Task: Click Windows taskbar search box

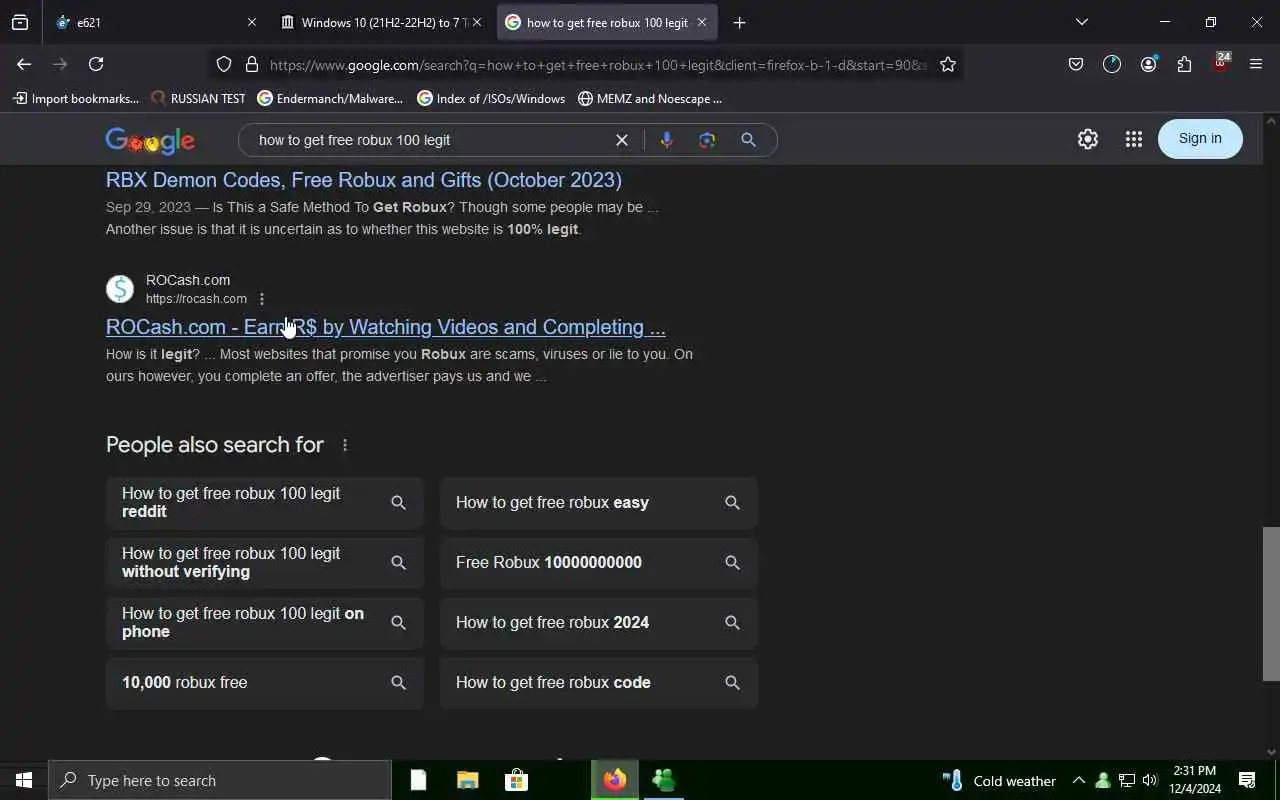Action: pos(220,780)
